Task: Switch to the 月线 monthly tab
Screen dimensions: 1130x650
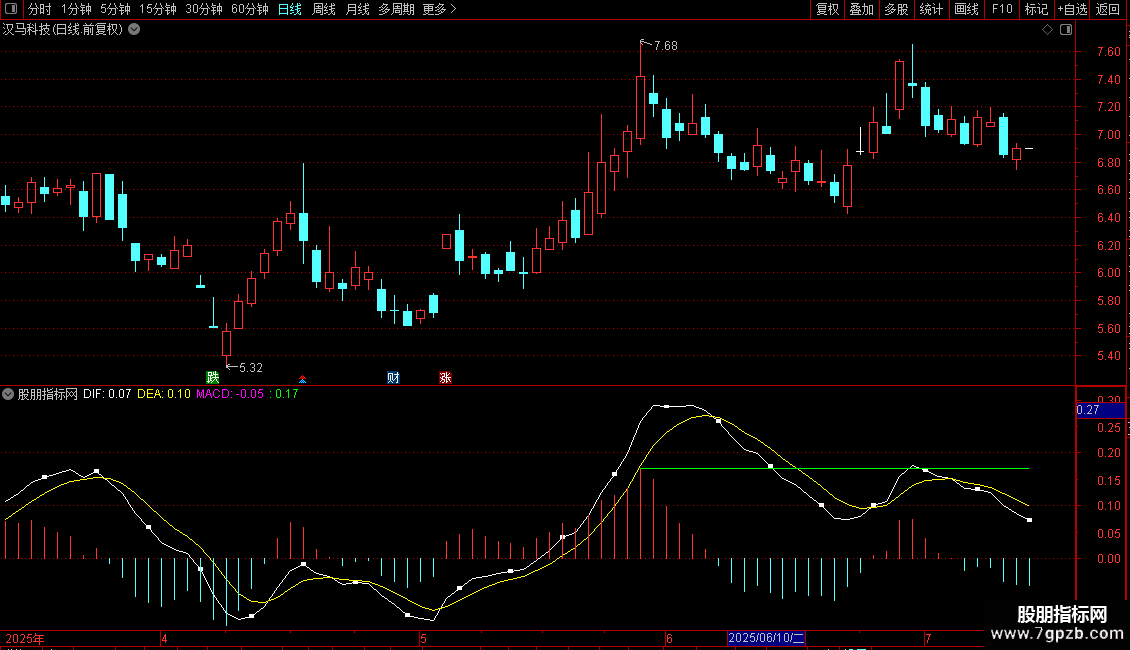Action: [x=357, y=9]
